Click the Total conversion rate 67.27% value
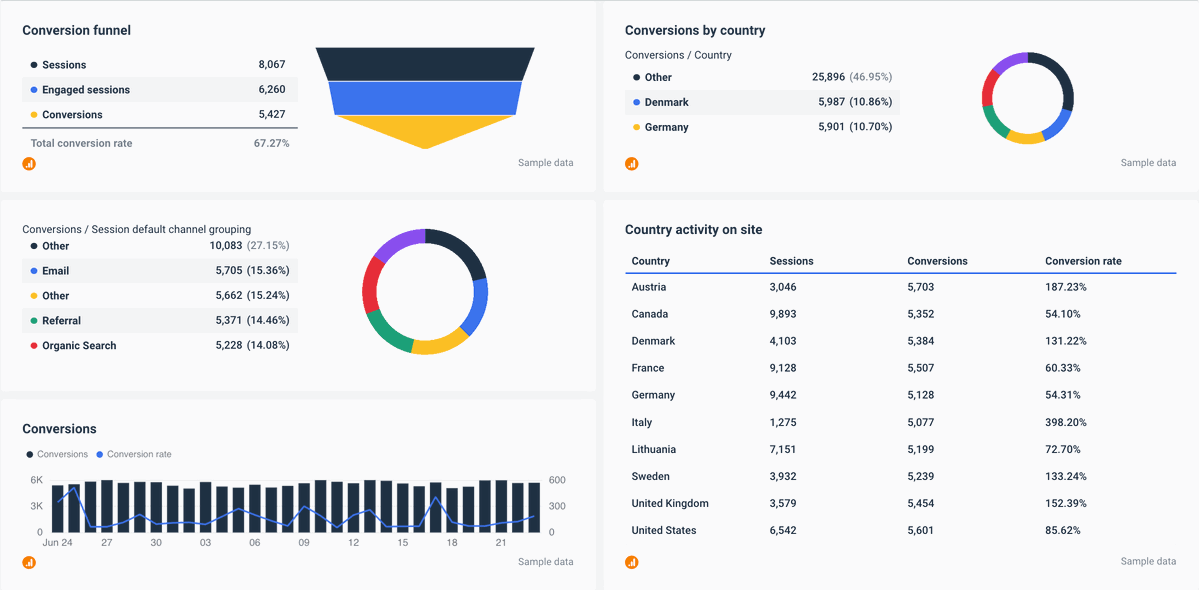The width and height of the screenshot is (1199, 590). [271, 143]
